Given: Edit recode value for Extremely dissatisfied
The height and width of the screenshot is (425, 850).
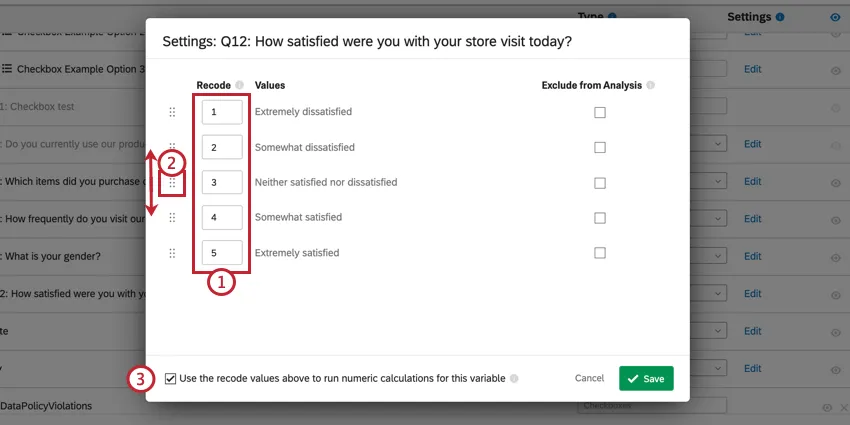Looking at the screenshot, I should (x=222, y=113).
